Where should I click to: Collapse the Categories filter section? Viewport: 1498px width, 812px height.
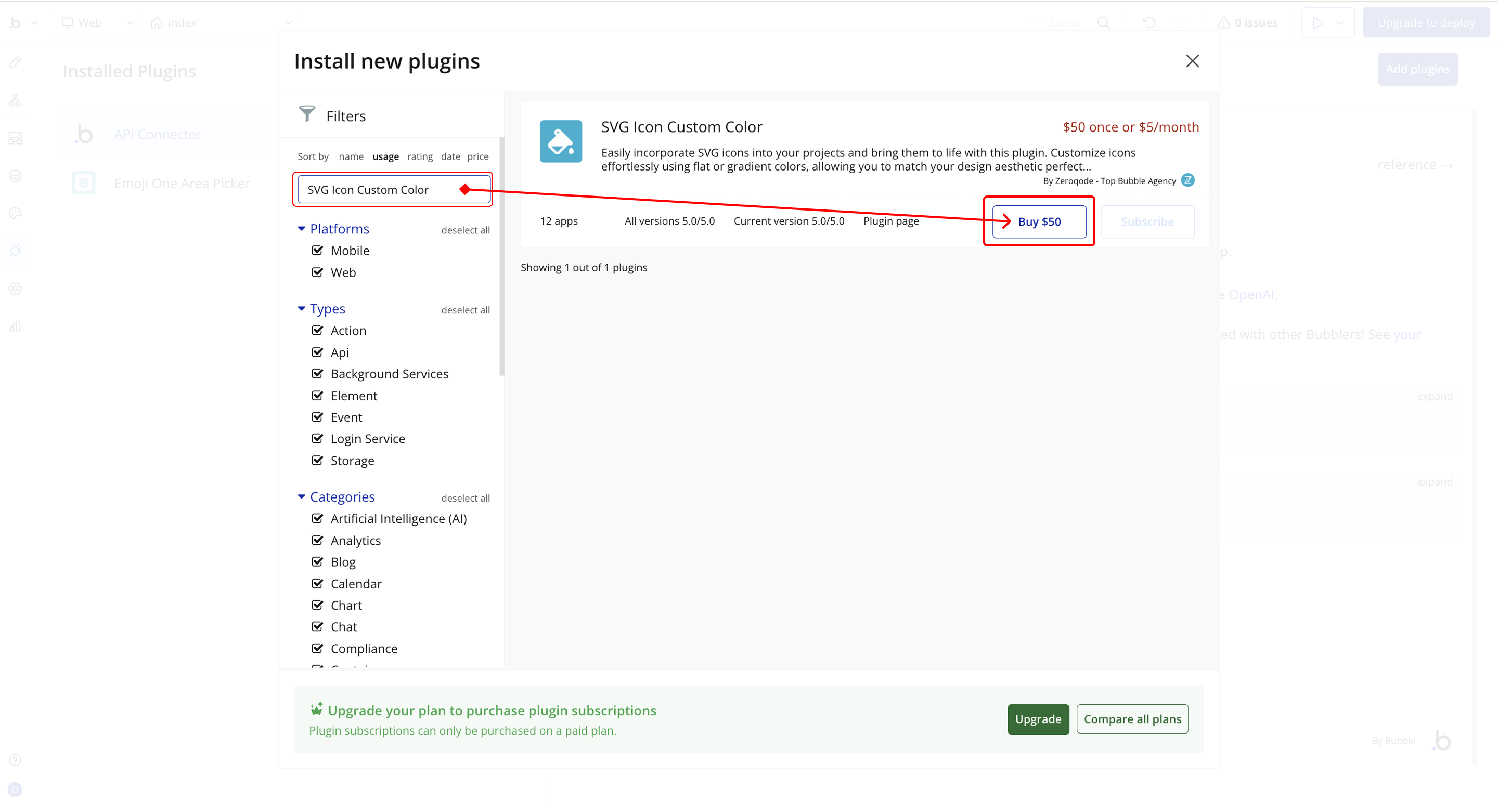point(301,497)
